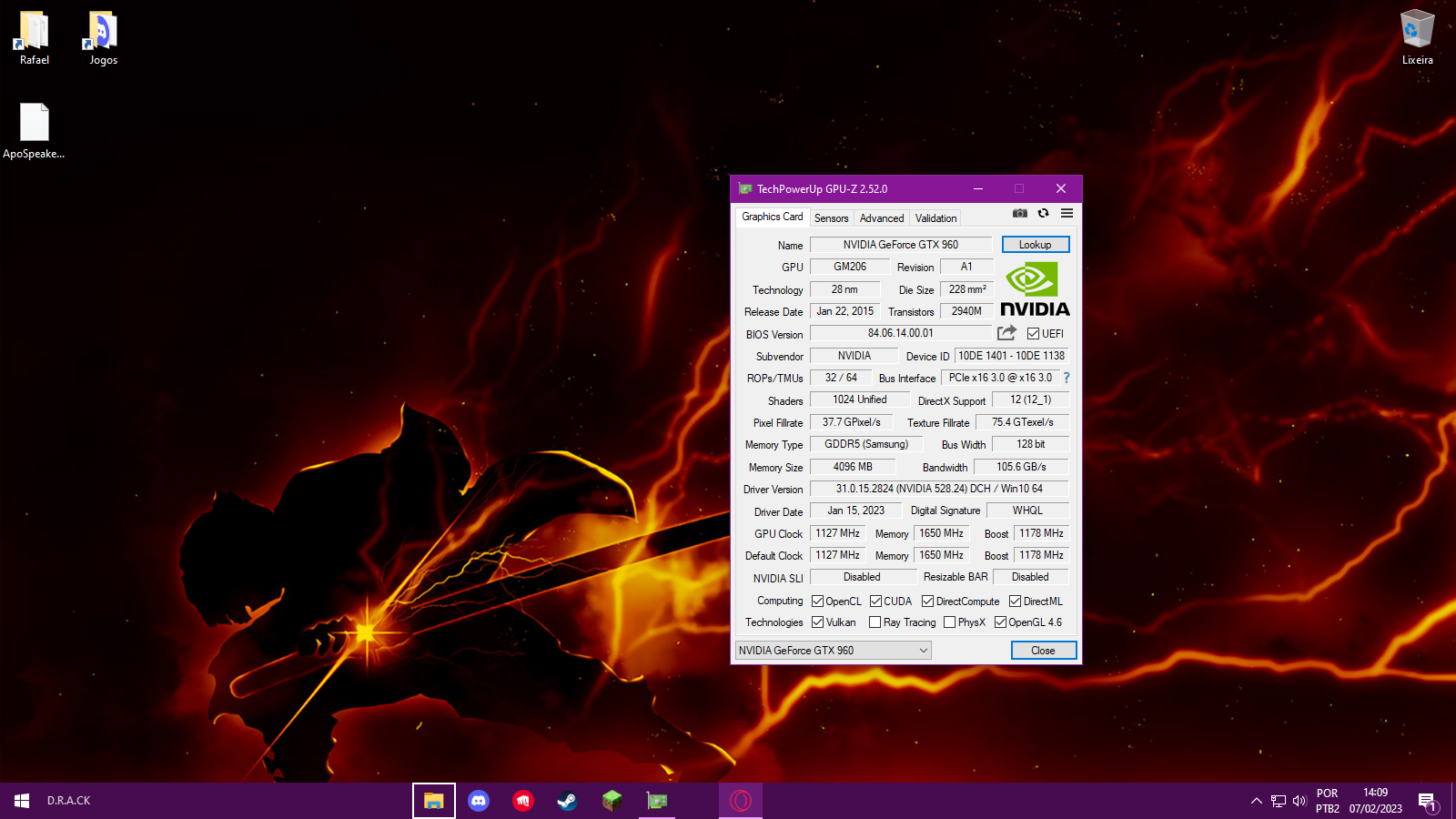Click the Driver Date value Jan 15, 2023
The width and height of the screenshot is (1456, 819).
pos(855,511)
